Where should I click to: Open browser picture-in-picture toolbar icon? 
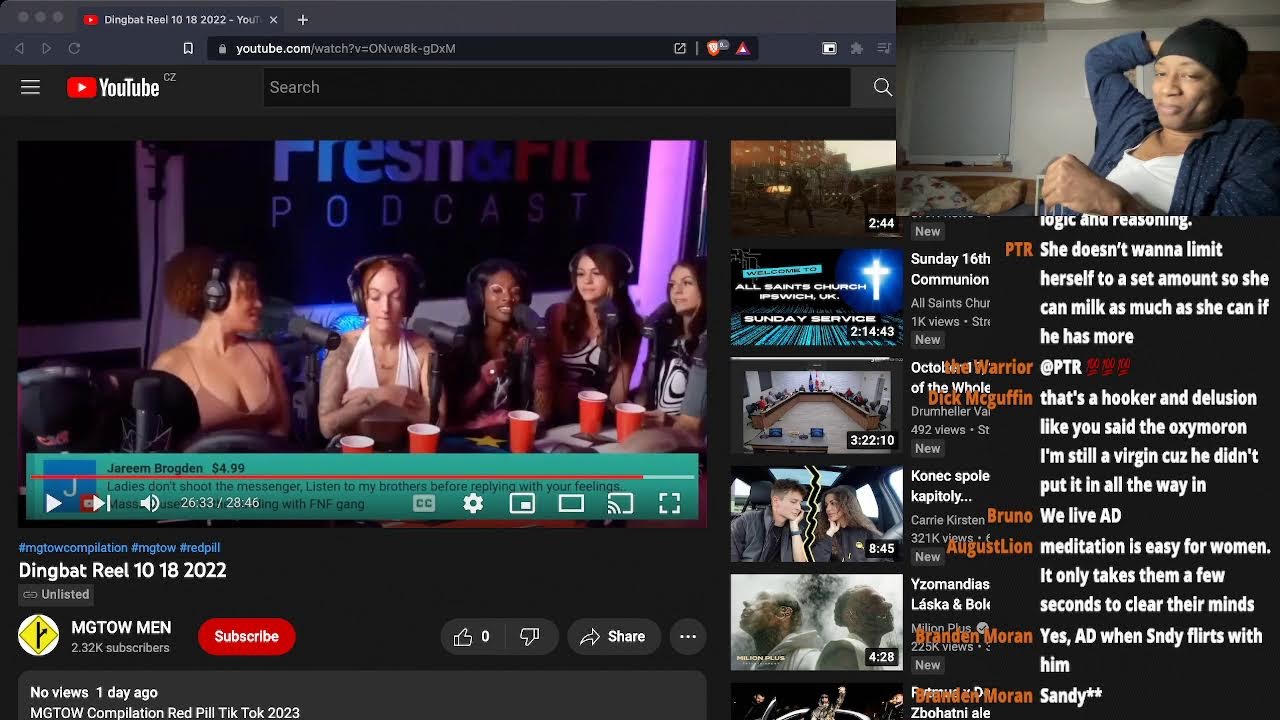(x=829, y=48)
